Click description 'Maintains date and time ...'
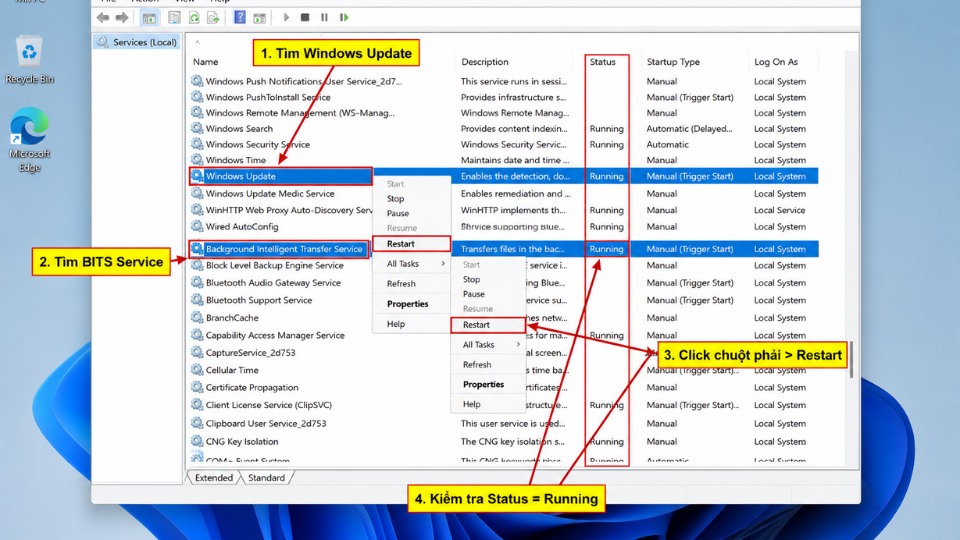 [x=515, y=160]
